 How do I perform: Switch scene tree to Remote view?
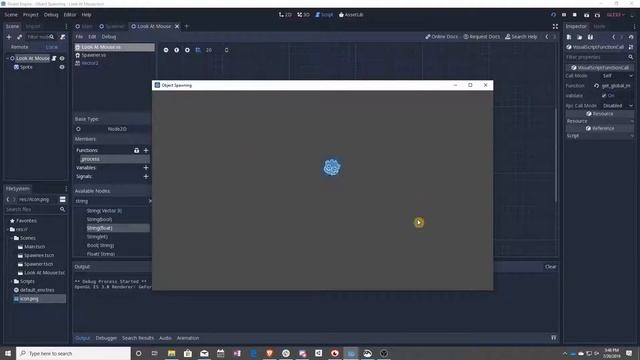[20, 47]
